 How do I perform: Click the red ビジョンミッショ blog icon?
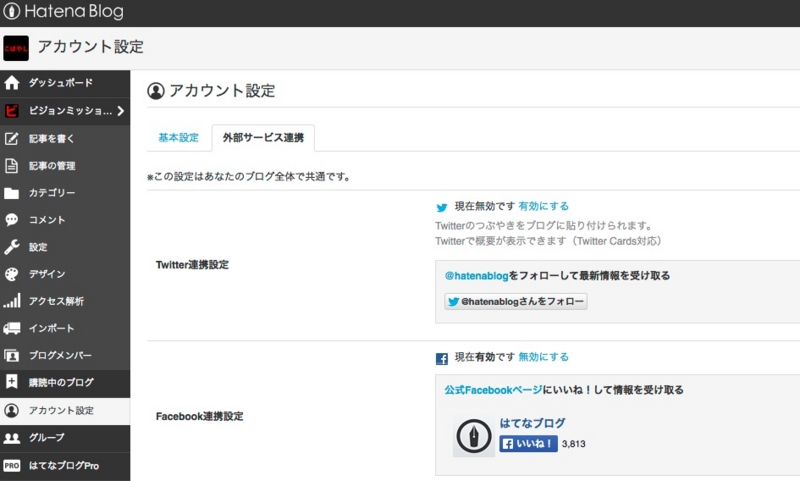tap(12, 111)
